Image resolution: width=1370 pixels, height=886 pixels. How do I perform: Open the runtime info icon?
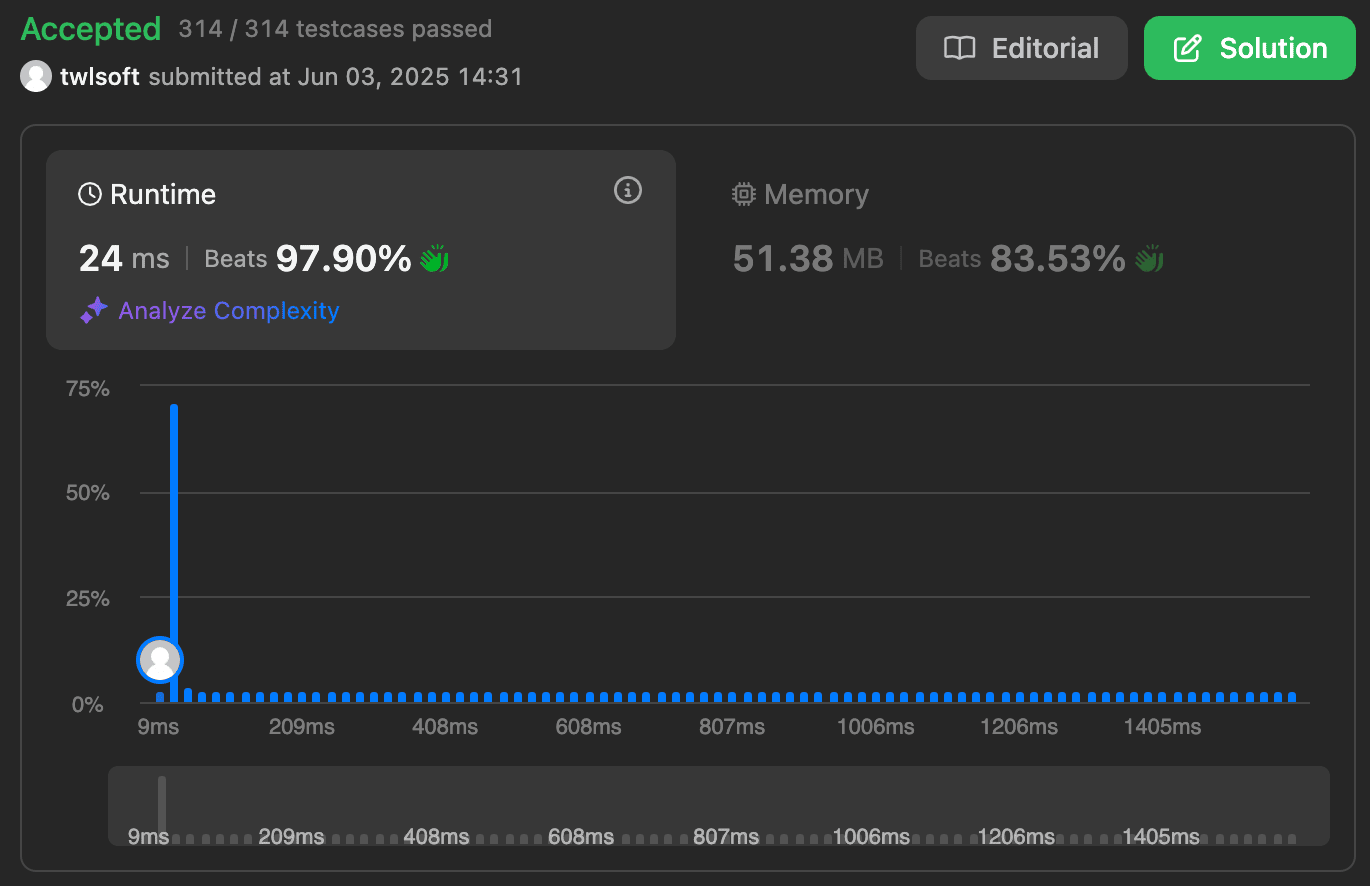pyautogui.click(x=628, y=190)
